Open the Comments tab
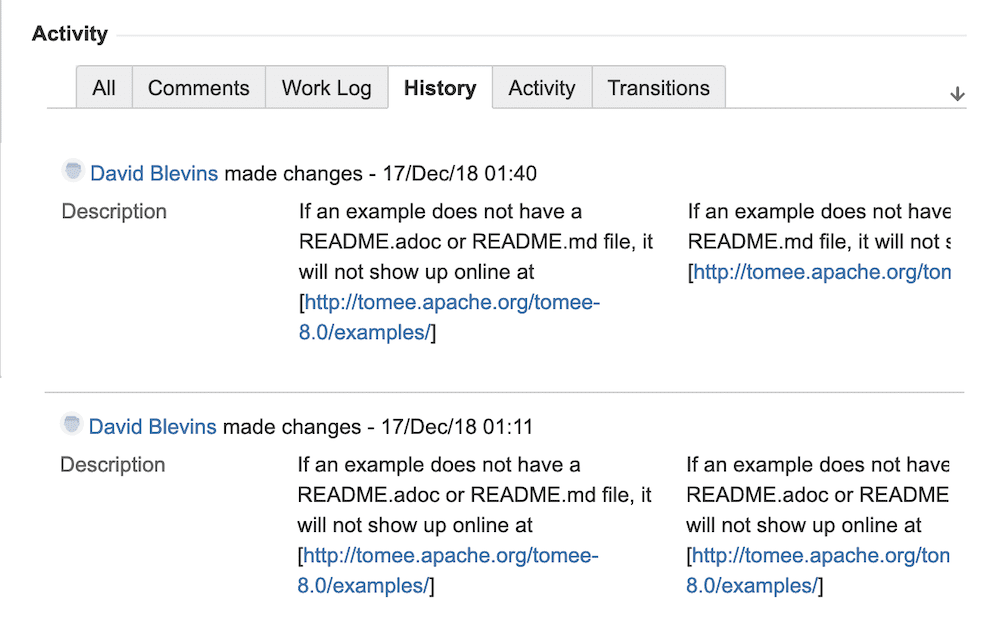1000x626 pixels. click(198, 87)
